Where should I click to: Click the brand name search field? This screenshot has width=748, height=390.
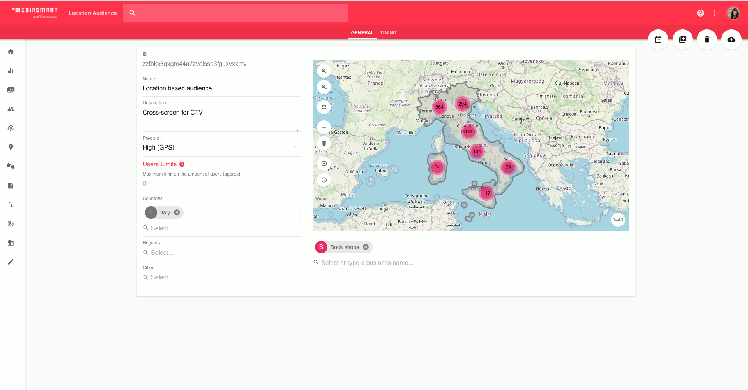(x=470, y=263)
